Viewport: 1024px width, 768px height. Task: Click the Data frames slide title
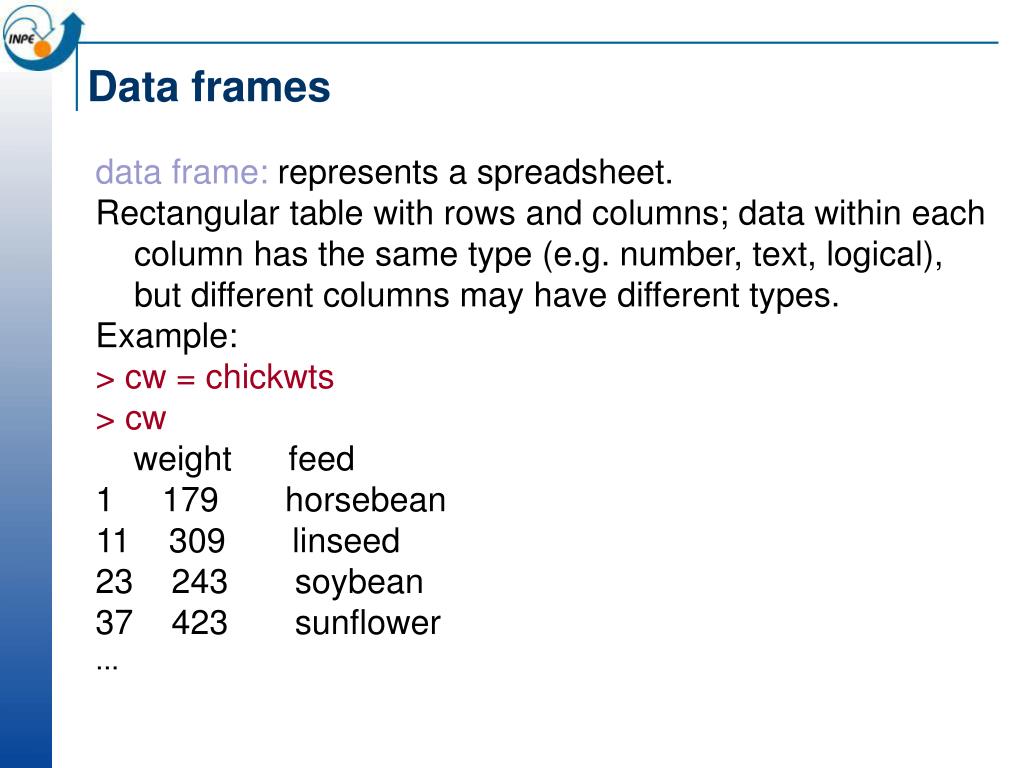pos(209,87)
